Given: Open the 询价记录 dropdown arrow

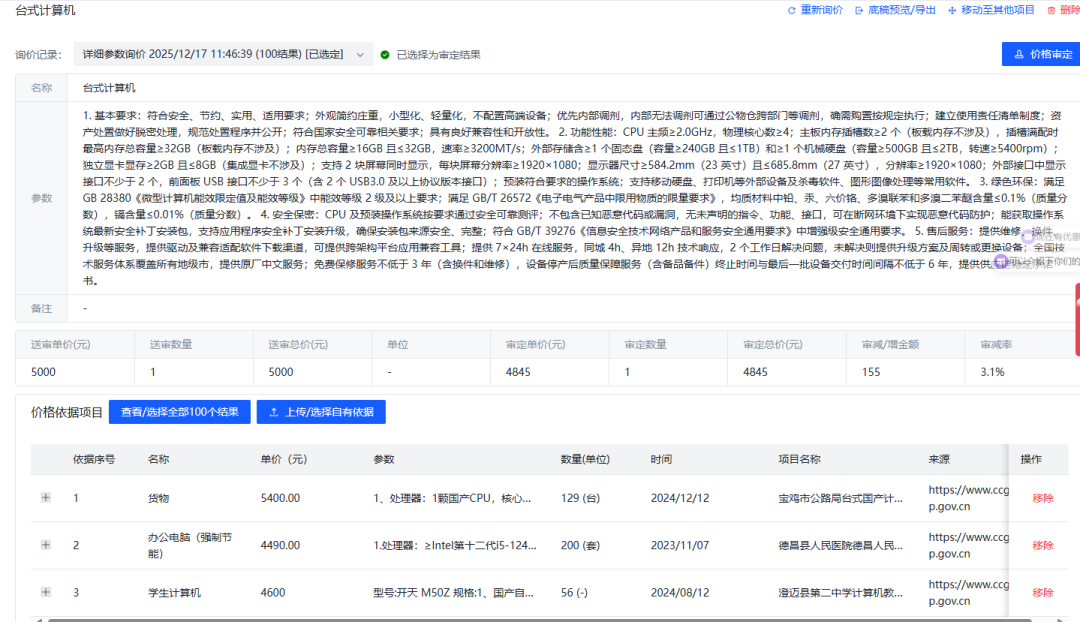Looking at the screenshot, I should click(359, 55).
